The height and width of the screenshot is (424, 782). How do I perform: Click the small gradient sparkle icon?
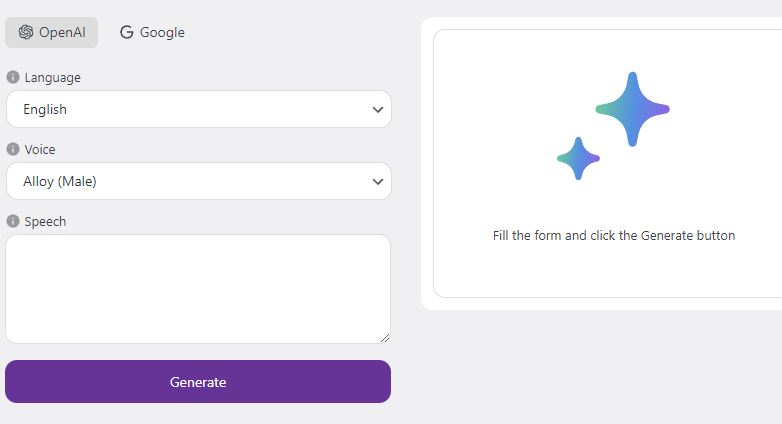pyautogui.click(x=579, y=159)
